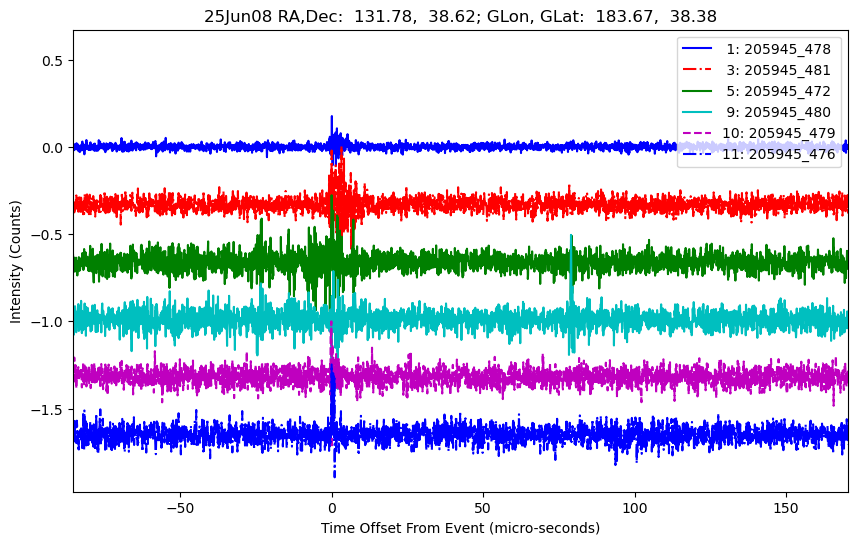Click the y-axis tick label −1.5
The width and height of the screenshot is (858, 545).
click(x=48, y=409)
